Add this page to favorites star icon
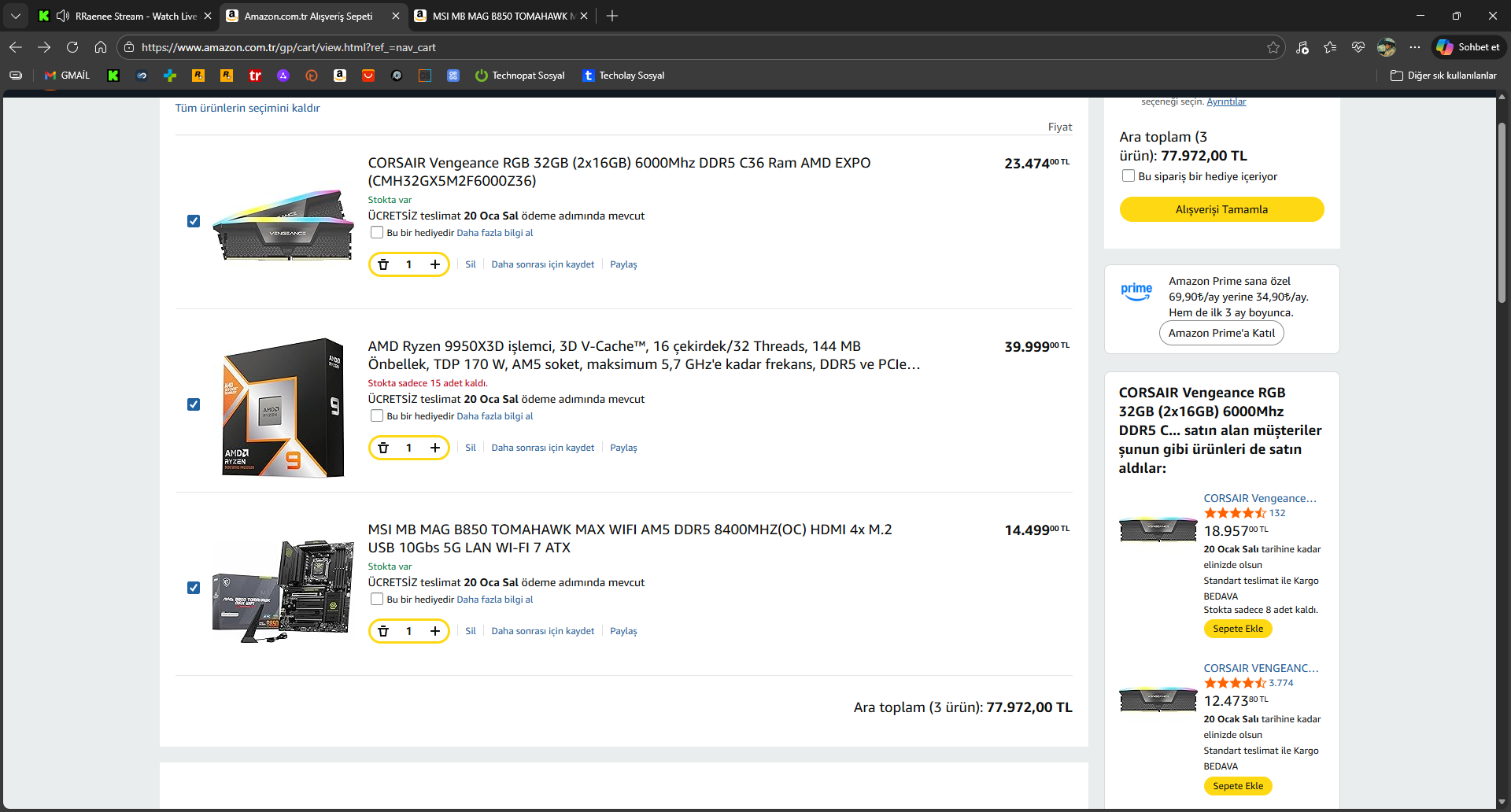The width and height of the screenshot is (1511, 812). click(x=1273, y=47)
